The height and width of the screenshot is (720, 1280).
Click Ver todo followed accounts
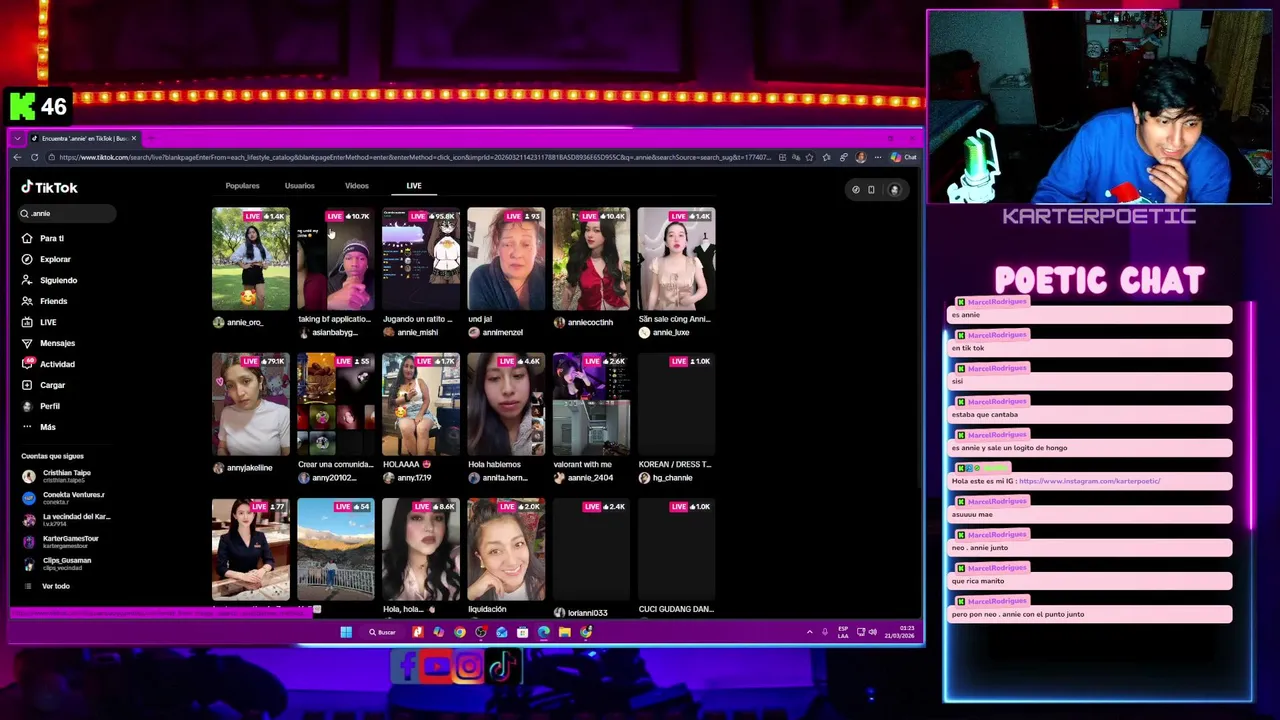point(55,586)
